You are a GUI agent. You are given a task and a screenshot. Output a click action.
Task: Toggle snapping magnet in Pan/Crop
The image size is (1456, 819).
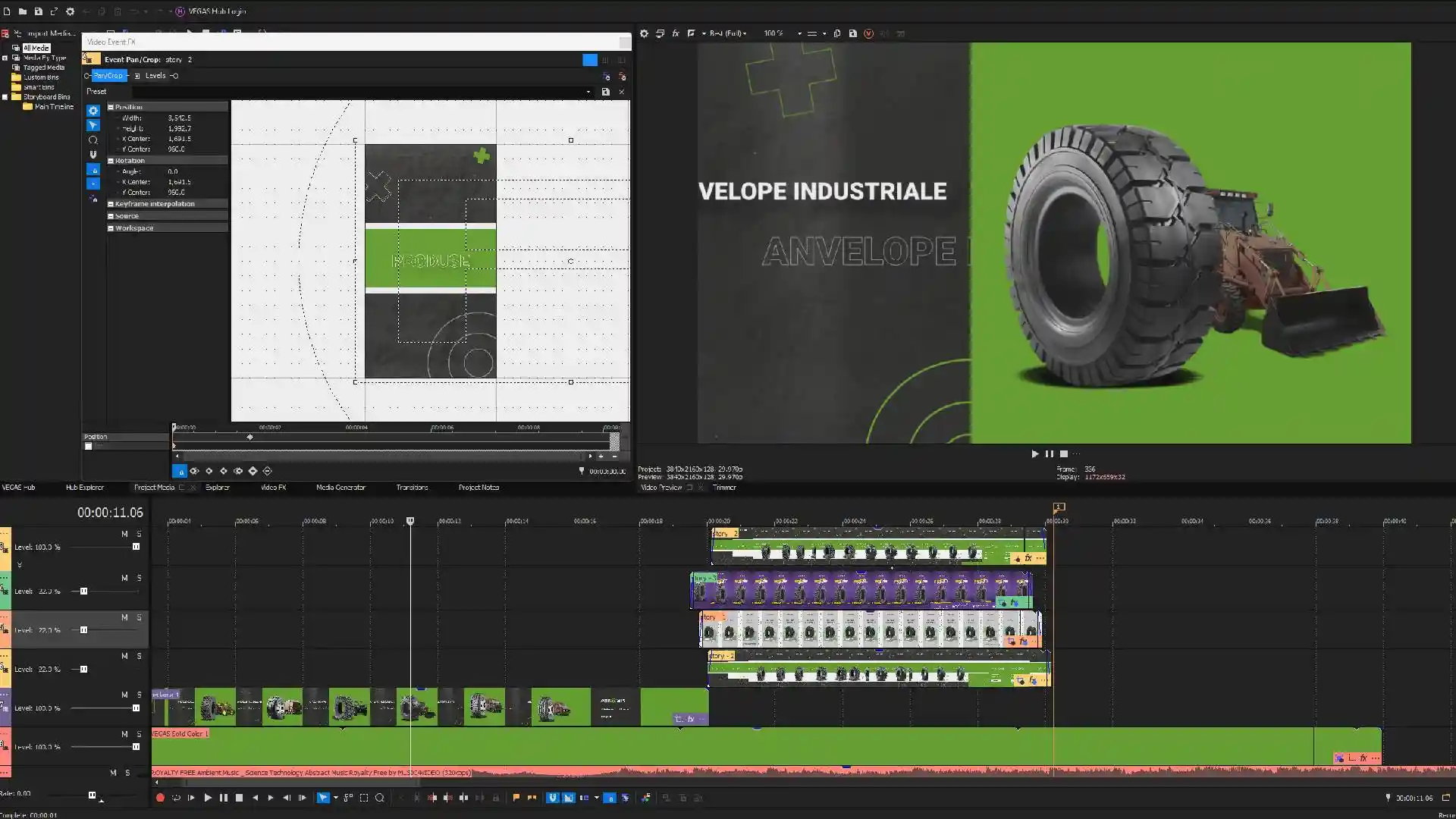(x=93, y=155)
